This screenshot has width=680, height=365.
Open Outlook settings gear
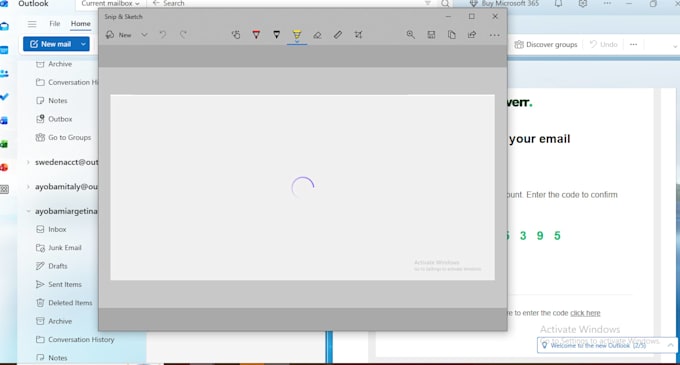(583, 3)
